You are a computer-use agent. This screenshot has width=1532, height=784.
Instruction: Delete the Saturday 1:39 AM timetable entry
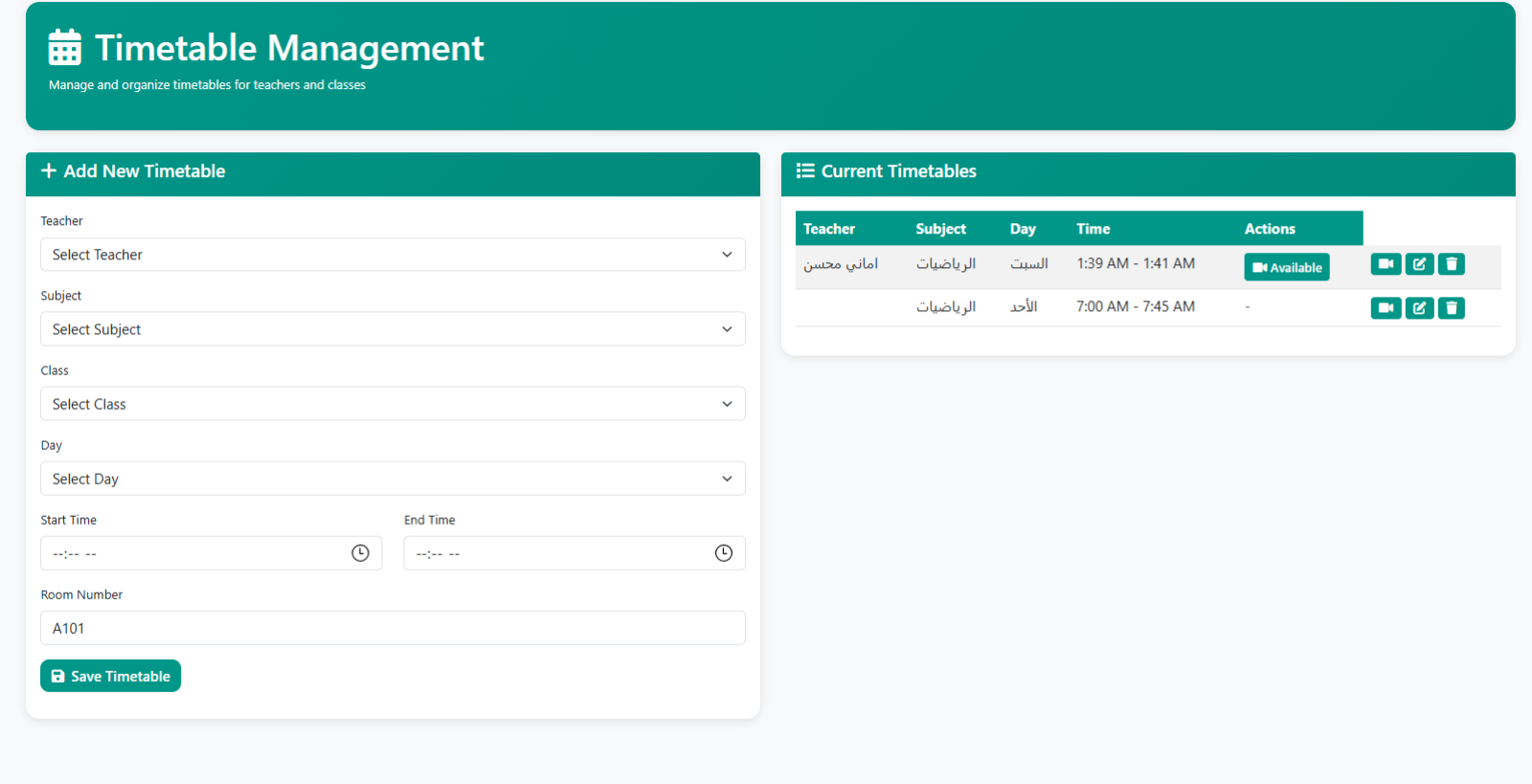pos(1452,264)
